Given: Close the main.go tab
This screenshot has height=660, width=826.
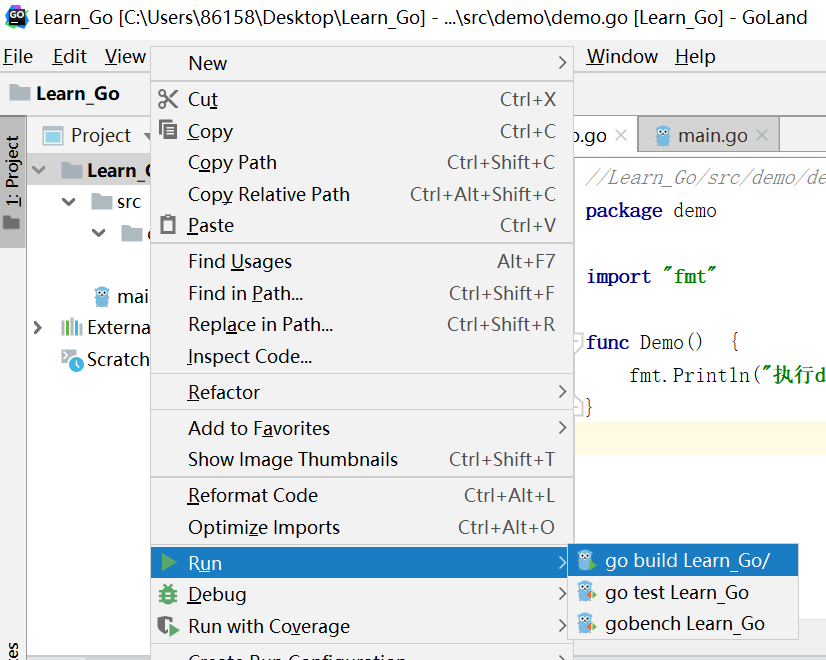Looking at the screenshot, I should (x=762, y=135).
